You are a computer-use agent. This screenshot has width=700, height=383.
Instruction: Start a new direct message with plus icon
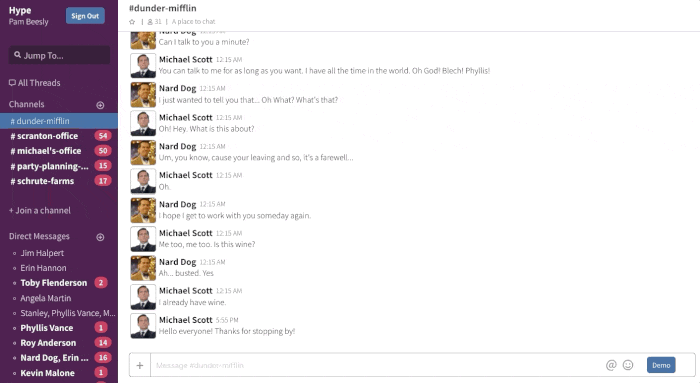click(100, 237)
